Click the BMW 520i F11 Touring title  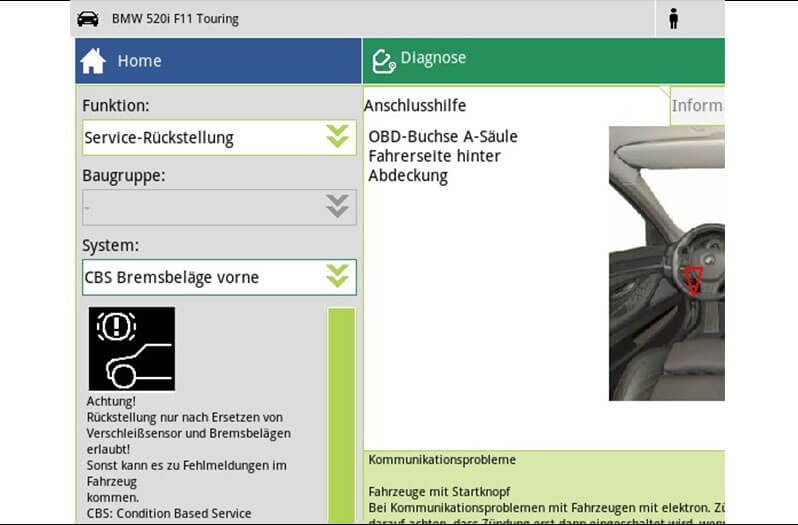(175, 19)
